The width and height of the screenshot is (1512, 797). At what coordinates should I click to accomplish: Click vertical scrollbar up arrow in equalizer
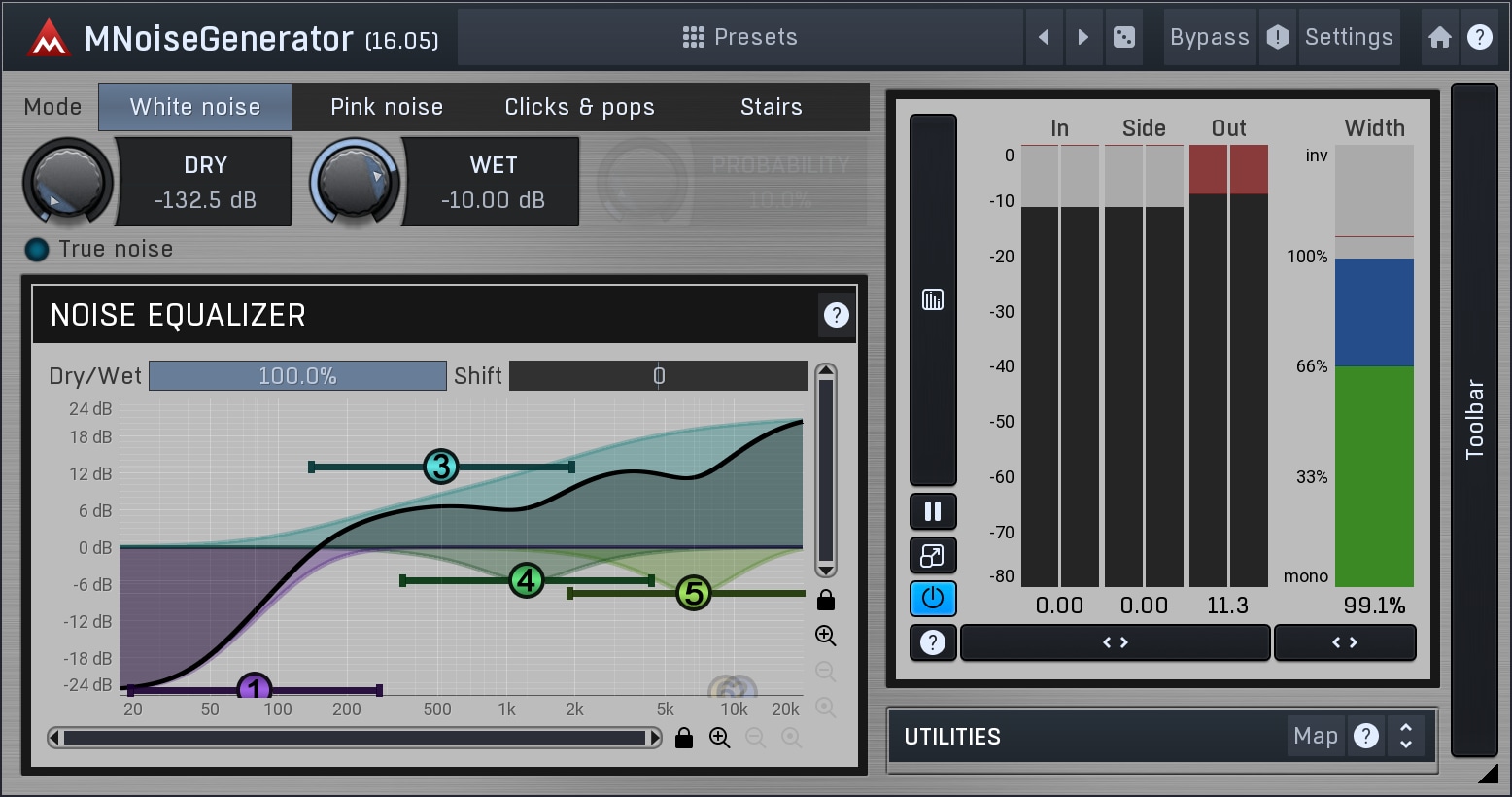pyautogui.click(x=826, y=371)
